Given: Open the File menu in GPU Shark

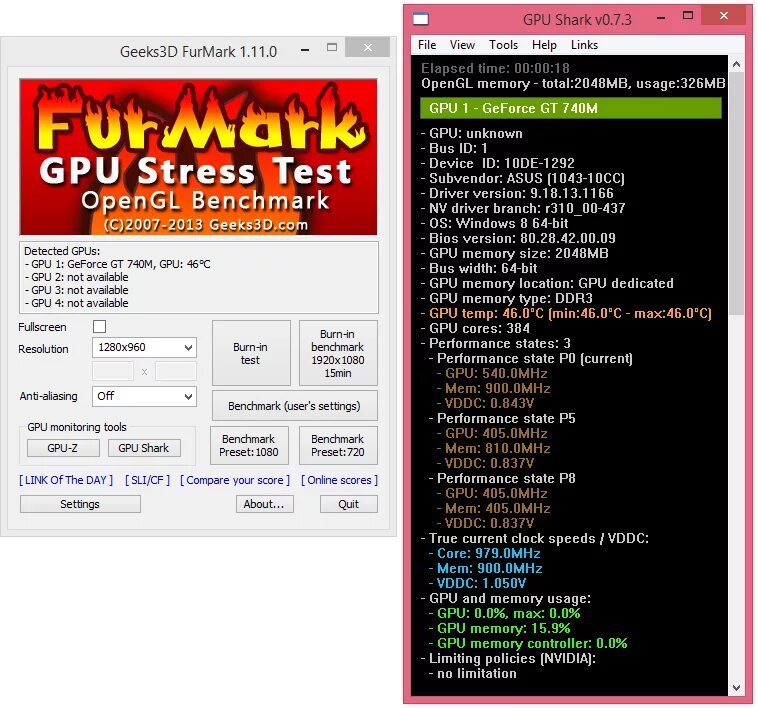Looking at the screenshot, I should (427, 45).
